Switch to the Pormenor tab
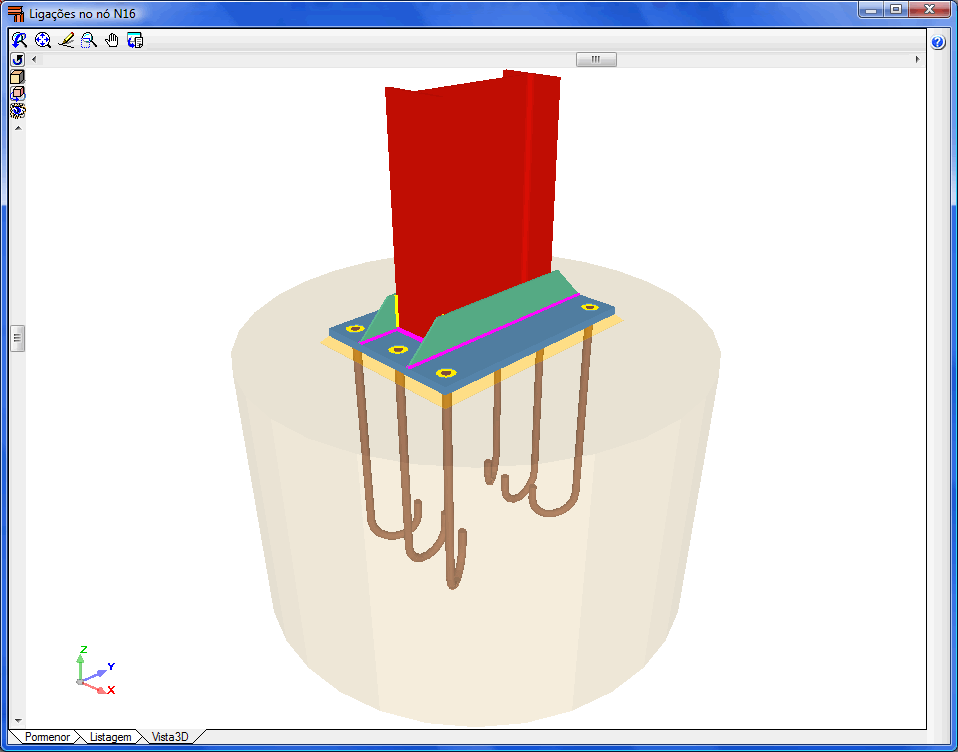 pyautogui.click(x=47, y=737)
